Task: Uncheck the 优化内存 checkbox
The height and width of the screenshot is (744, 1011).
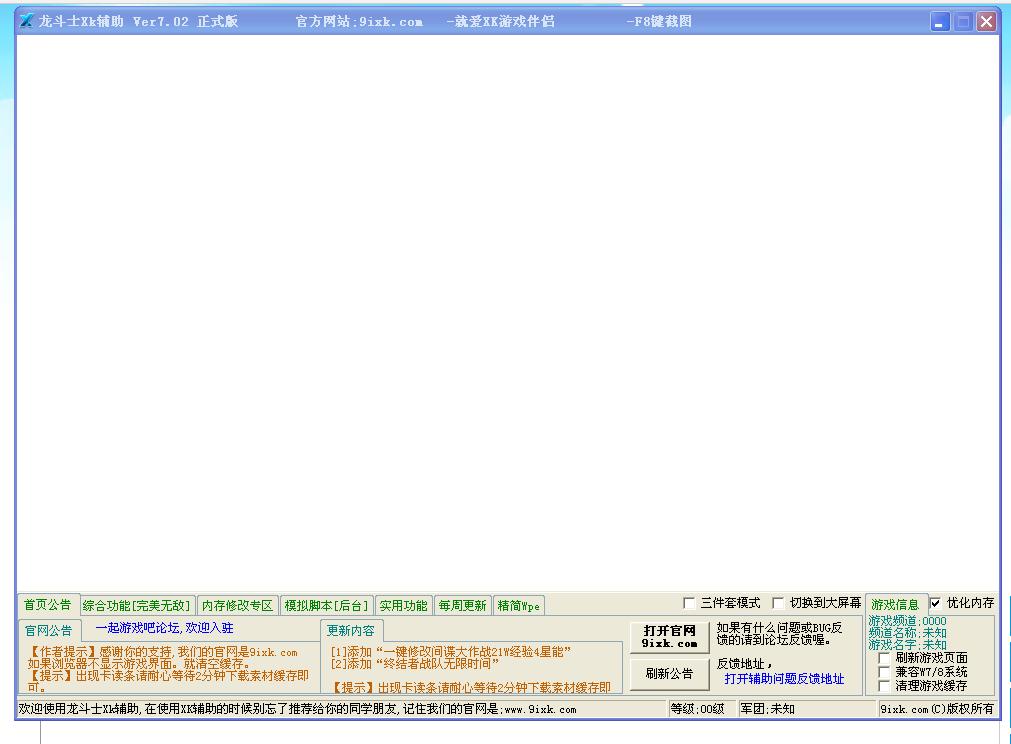Action: tap(935, 603)
